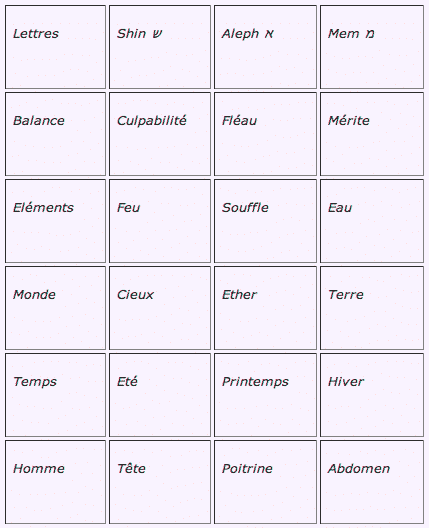The width and height of the screenshot is (429, 528).
Task: Click the Monde row label
Action: pyautogui.click(x=56, y=308)
